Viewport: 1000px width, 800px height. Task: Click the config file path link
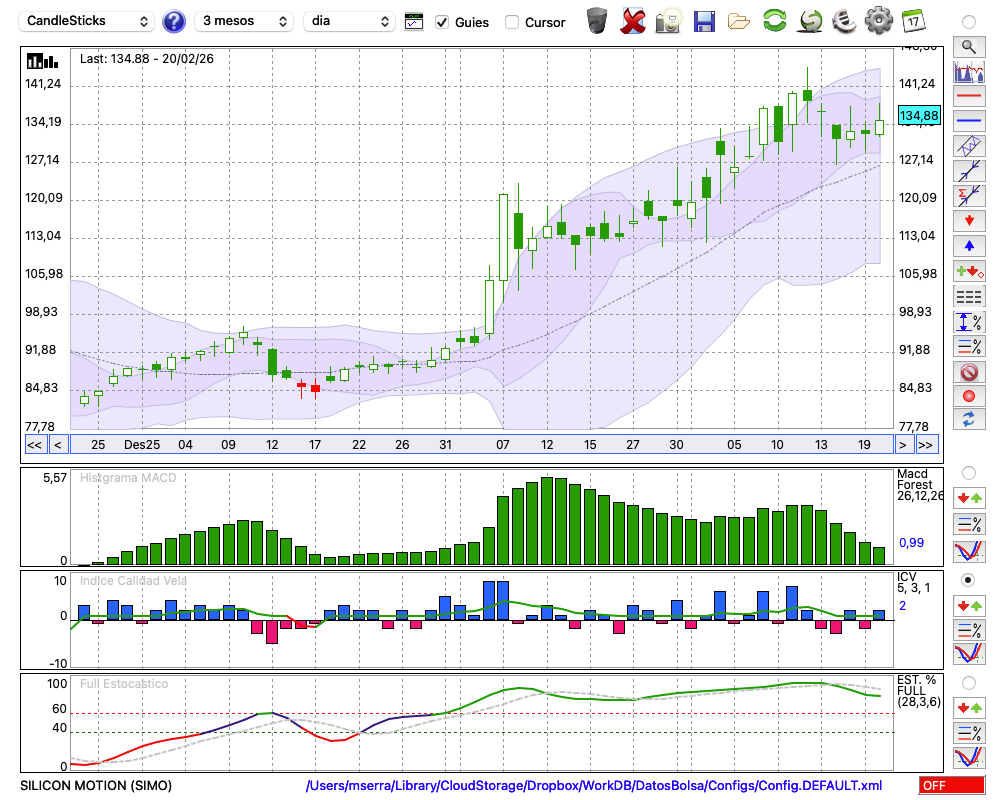tap(594, 785)
